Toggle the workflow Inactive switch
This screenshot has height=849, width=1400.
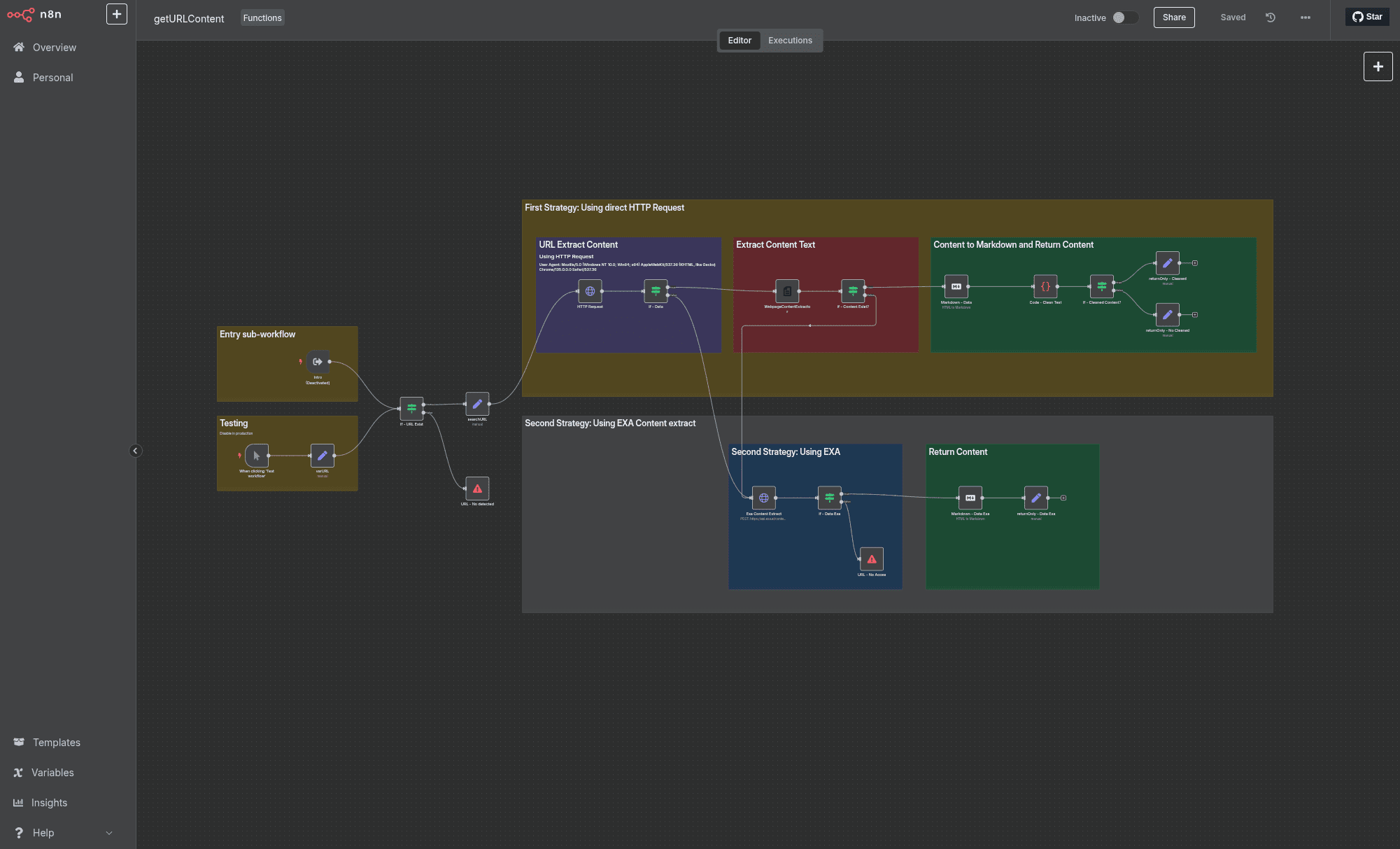1125,17
